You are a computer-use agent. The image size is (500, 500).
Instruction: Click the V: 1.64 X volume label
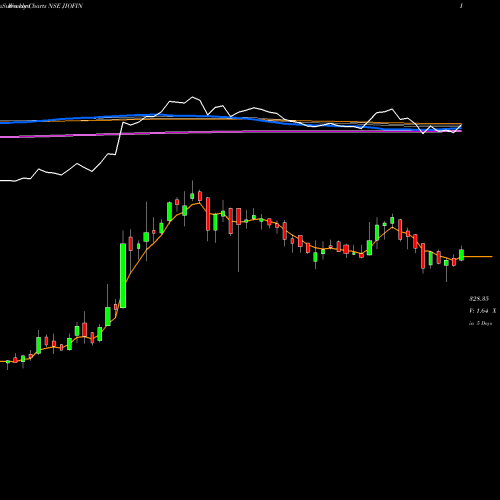[483, 311]
